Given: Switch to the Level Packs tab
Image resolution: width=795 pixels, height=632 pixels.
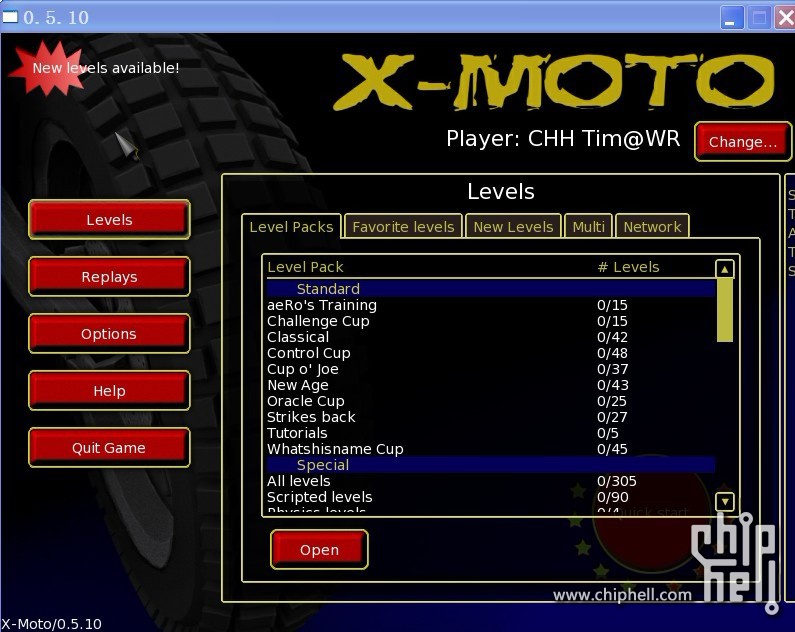Looking at the screenshot, I should 292,227.
